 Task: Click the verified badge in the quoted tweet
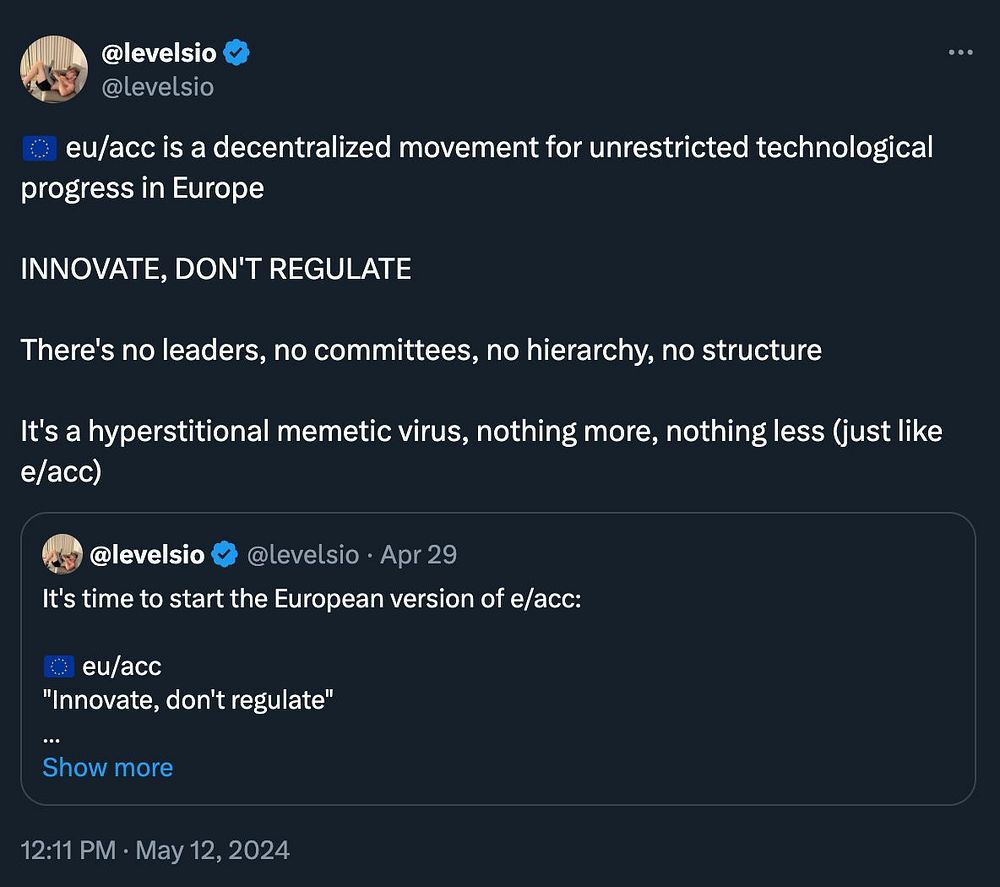(224, 554)
